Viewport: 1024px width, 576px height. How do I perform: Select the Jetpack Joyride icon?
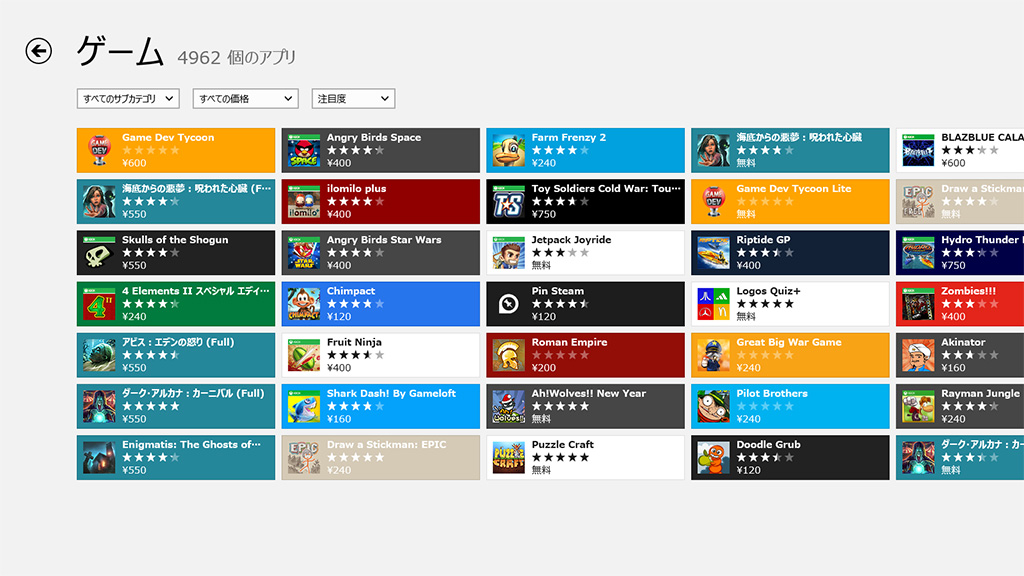click(509, 253)
